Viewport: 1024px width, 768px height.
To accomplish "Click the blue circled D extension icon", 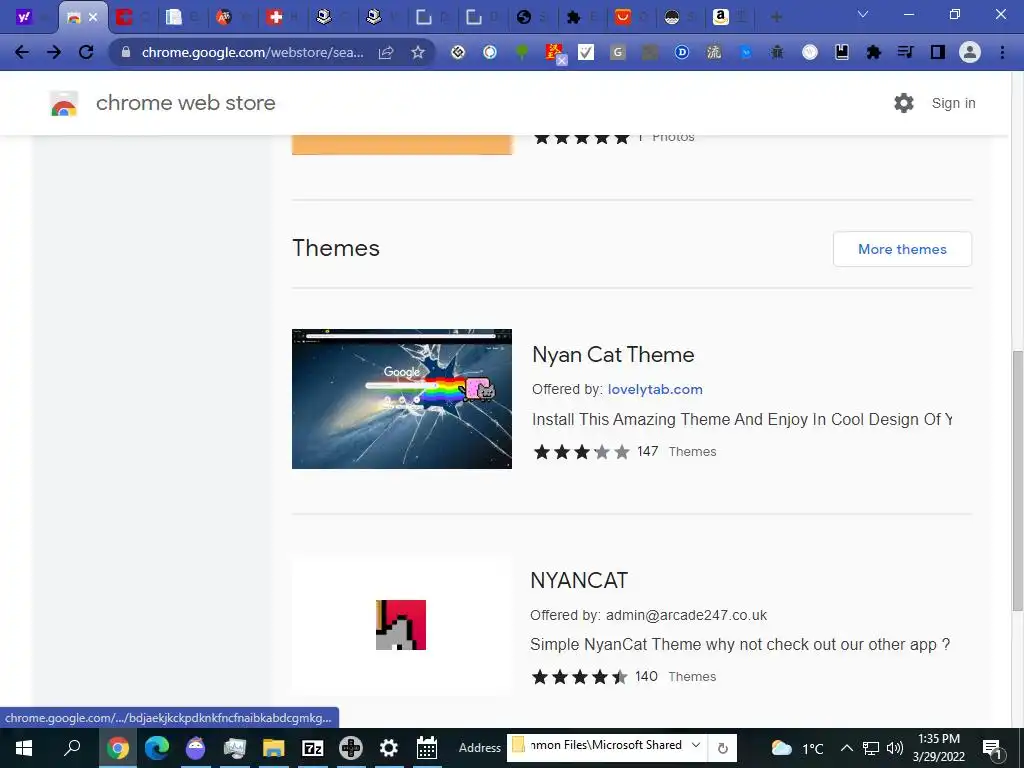I will (682, 52).
